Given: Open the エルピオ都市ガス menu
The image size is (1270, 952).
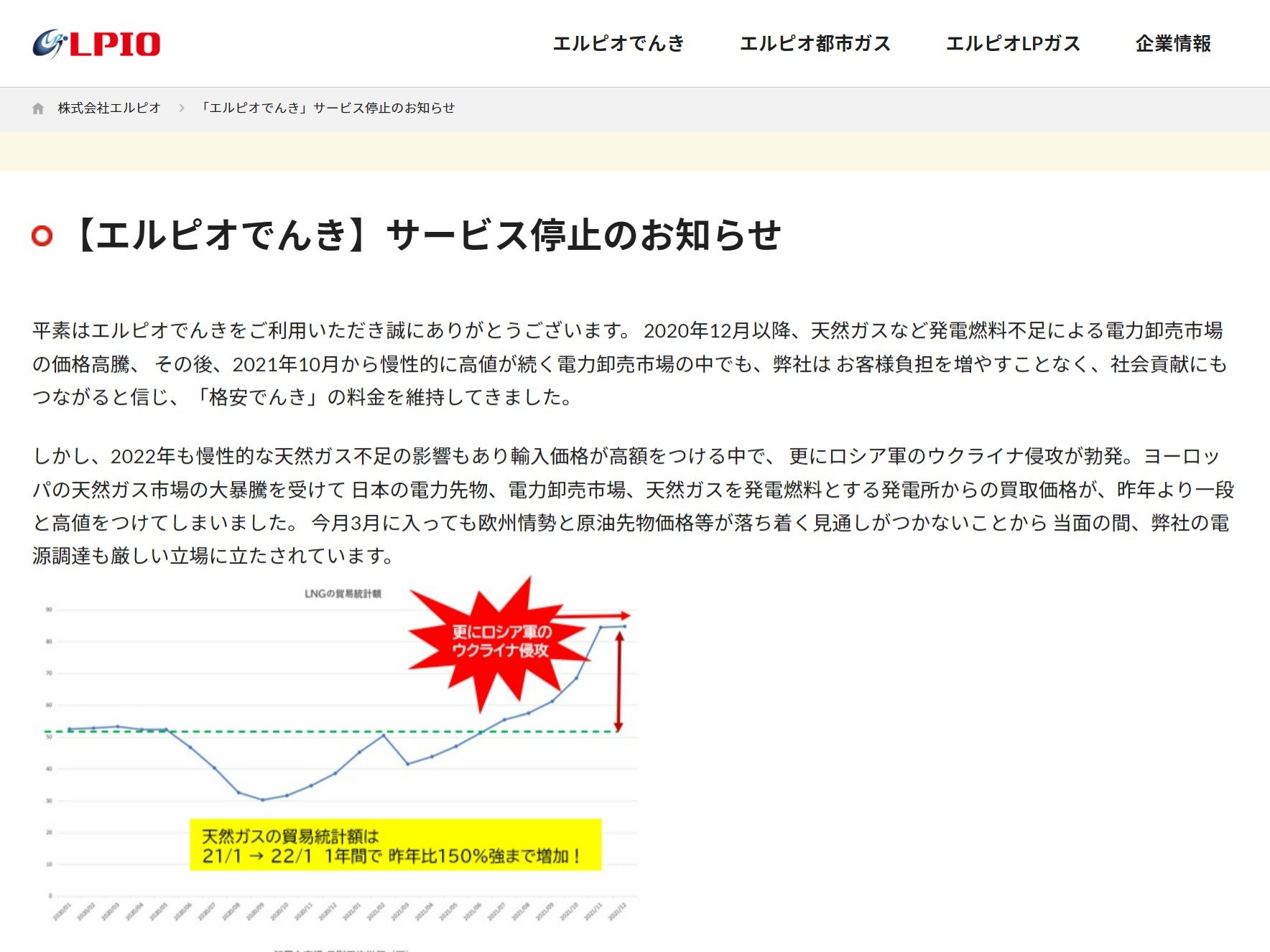Looking at the screenshot, I should tap(815, 44).
